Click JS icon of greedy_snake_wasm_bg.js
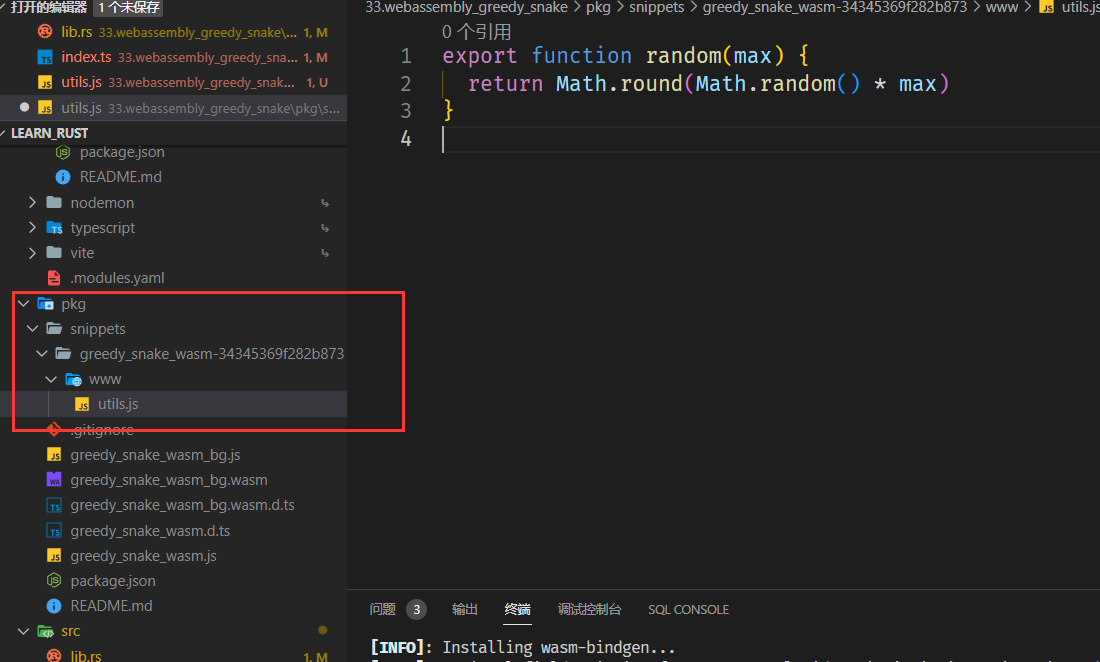This screenshot has height=662, width=1100. tap(54, 455)
